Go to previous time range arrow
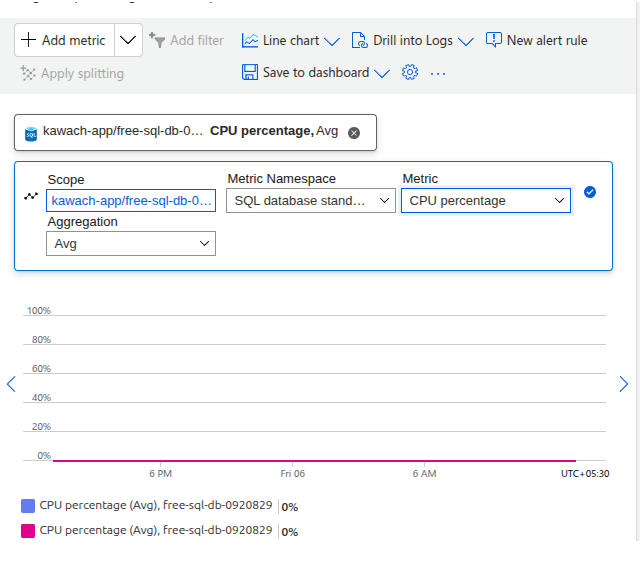 coord(11,384)
